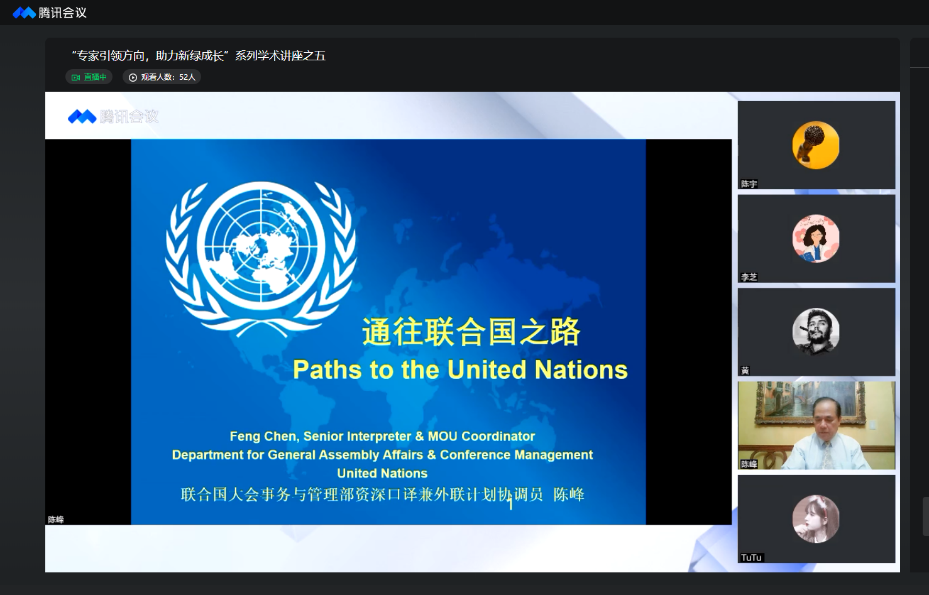Click the United Nations emblem on the slide
This screenshot has width=929, height=595.
click(261, 258)
